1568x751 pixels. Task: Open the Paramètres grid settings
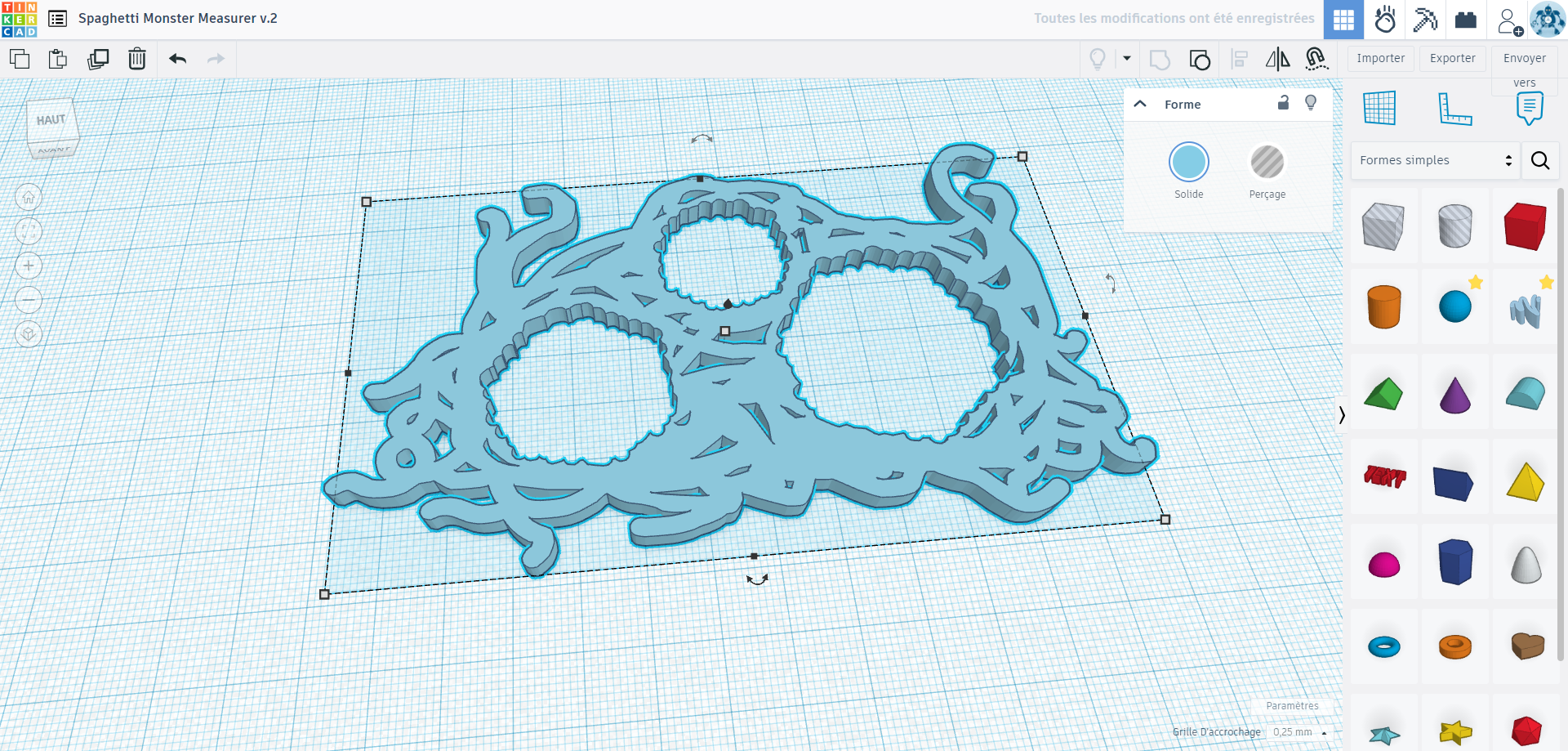pyautogui.click(x=1292, y=706)
